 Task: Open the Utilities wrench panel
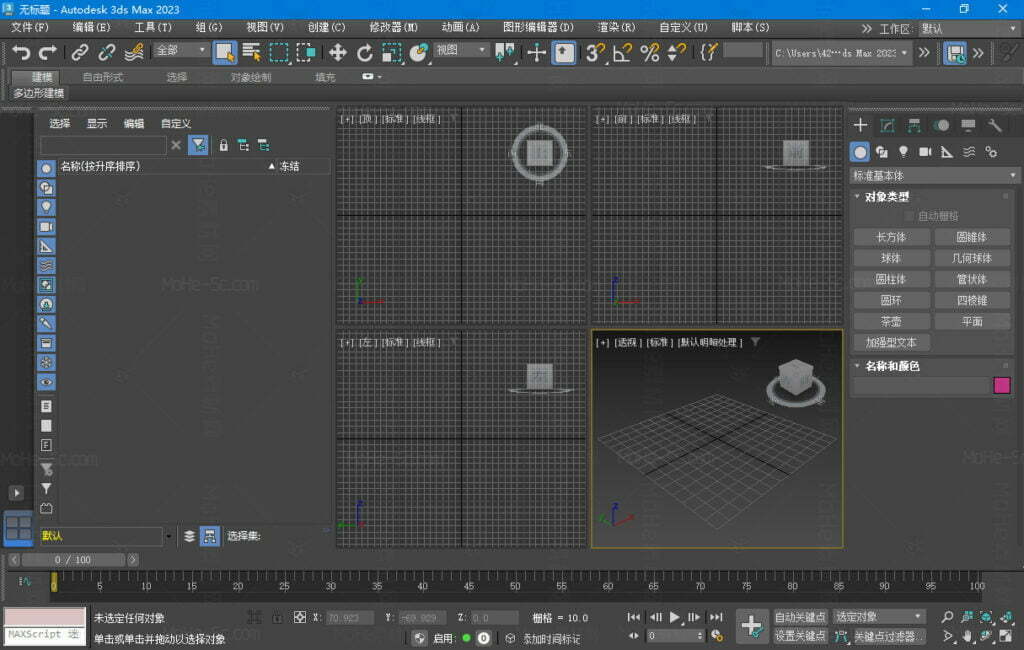pos(995,125)
